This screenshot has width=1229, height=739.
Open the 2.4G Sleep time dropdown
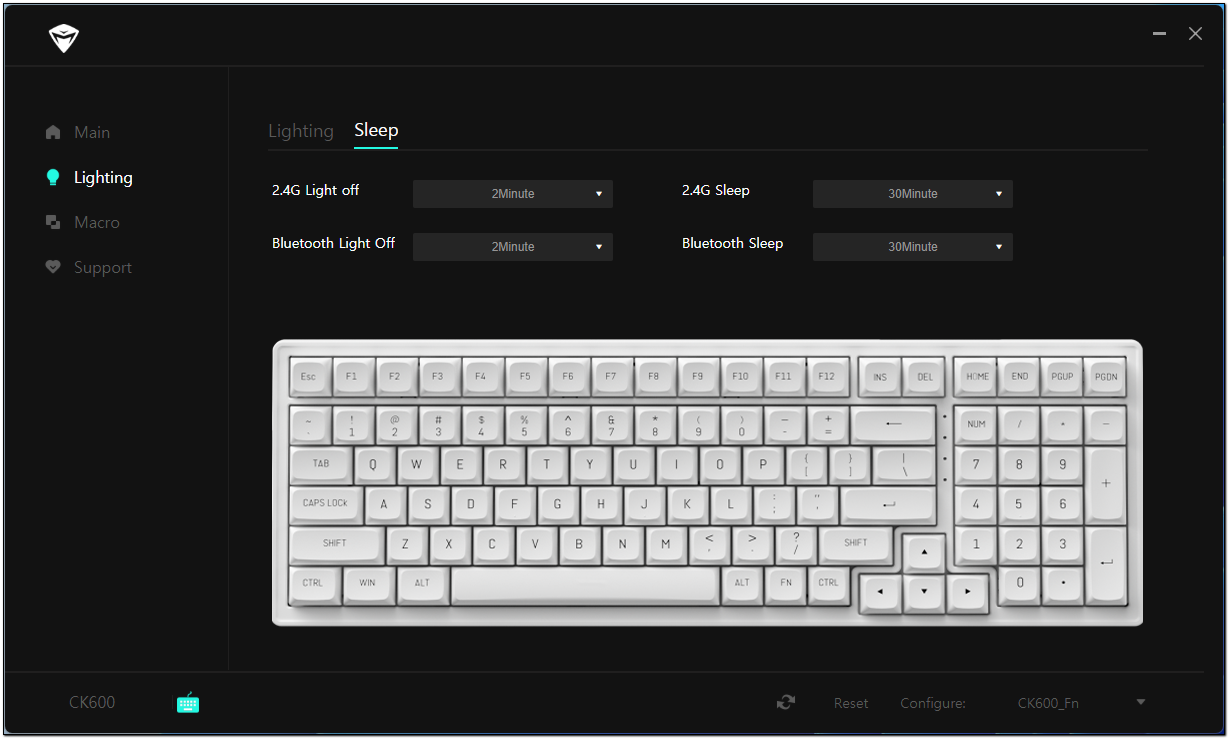(x=912, y=194)
